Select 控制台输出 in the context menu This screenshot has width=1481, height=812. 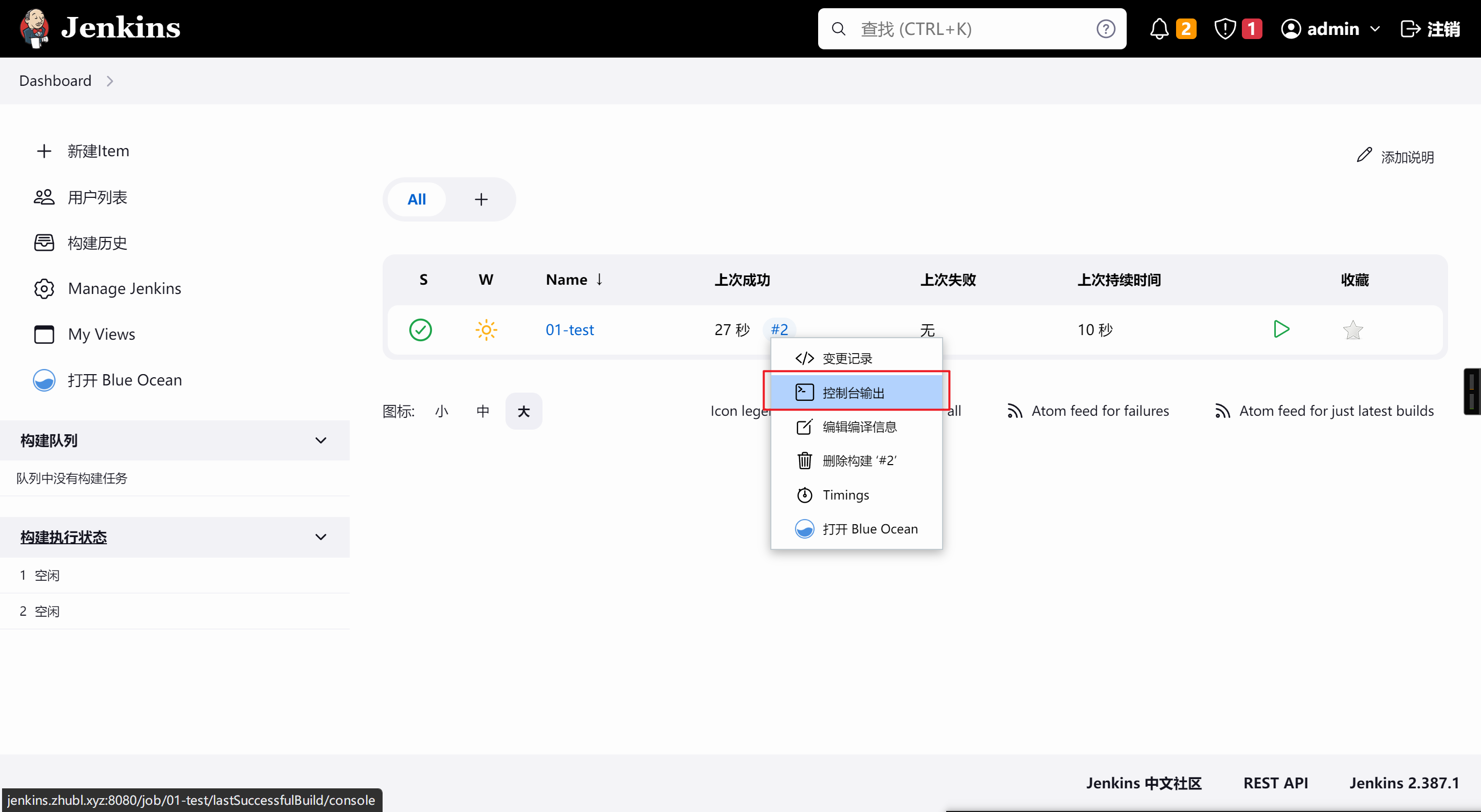[853, 393]
